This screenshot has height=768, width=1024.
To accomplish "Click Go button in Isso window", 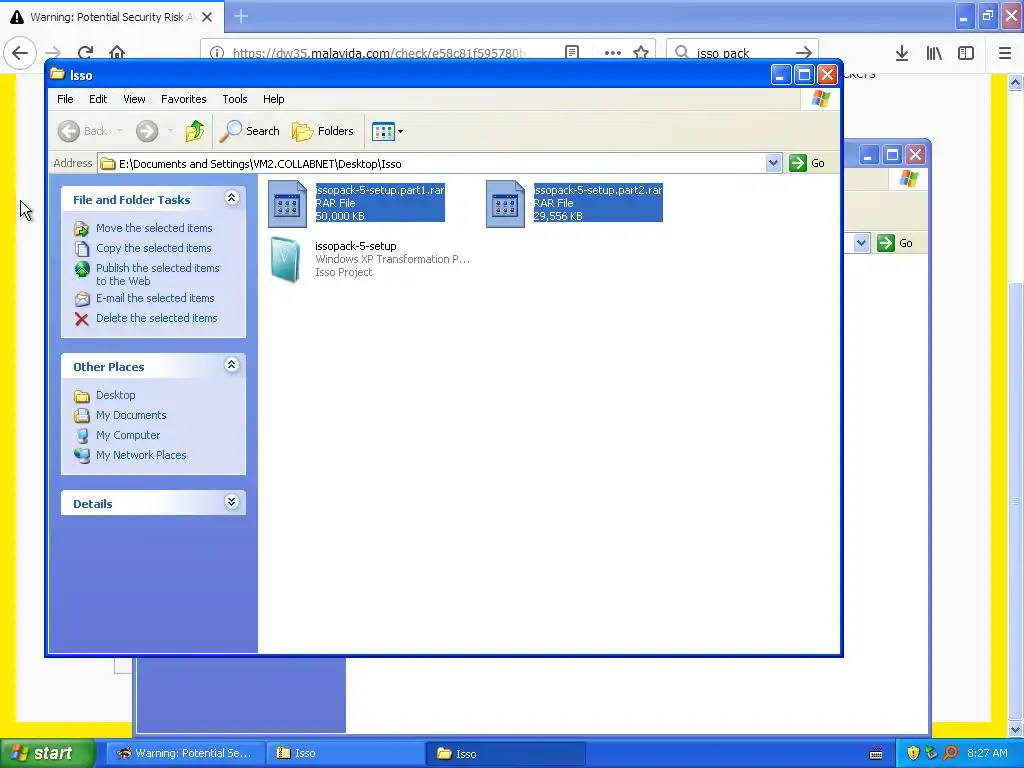I will click(x=807, y=163).
